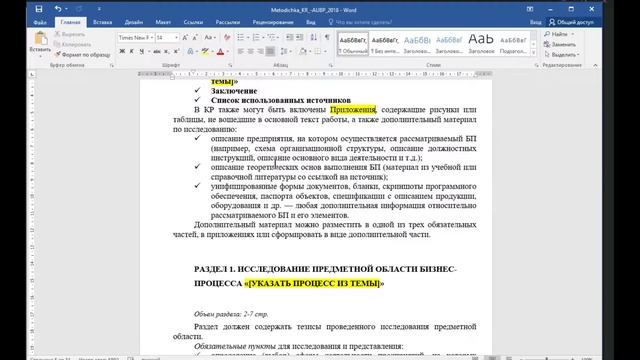The height and width of the screenshot is (360, 640).
Task: Collapse the ribbon with the chevron arrow
Action: 595,65
